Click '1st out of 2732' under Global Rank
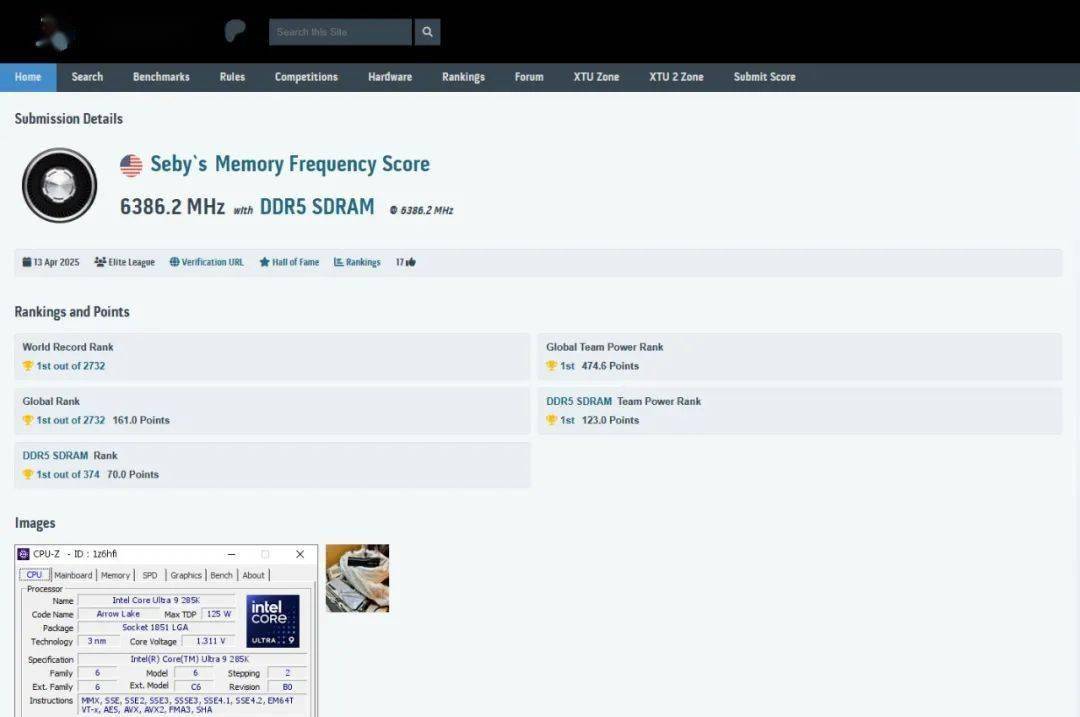 tap(71, 420)
